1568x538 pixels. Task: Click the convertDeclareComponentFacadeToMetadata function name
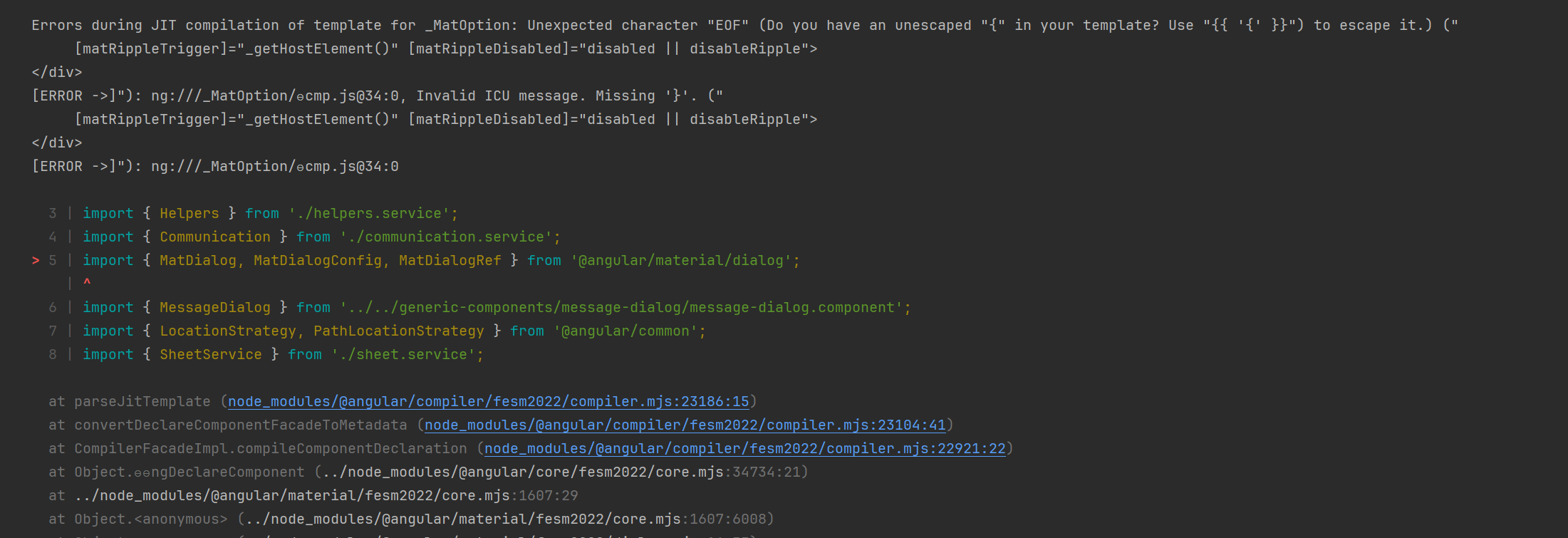(241, 425)
